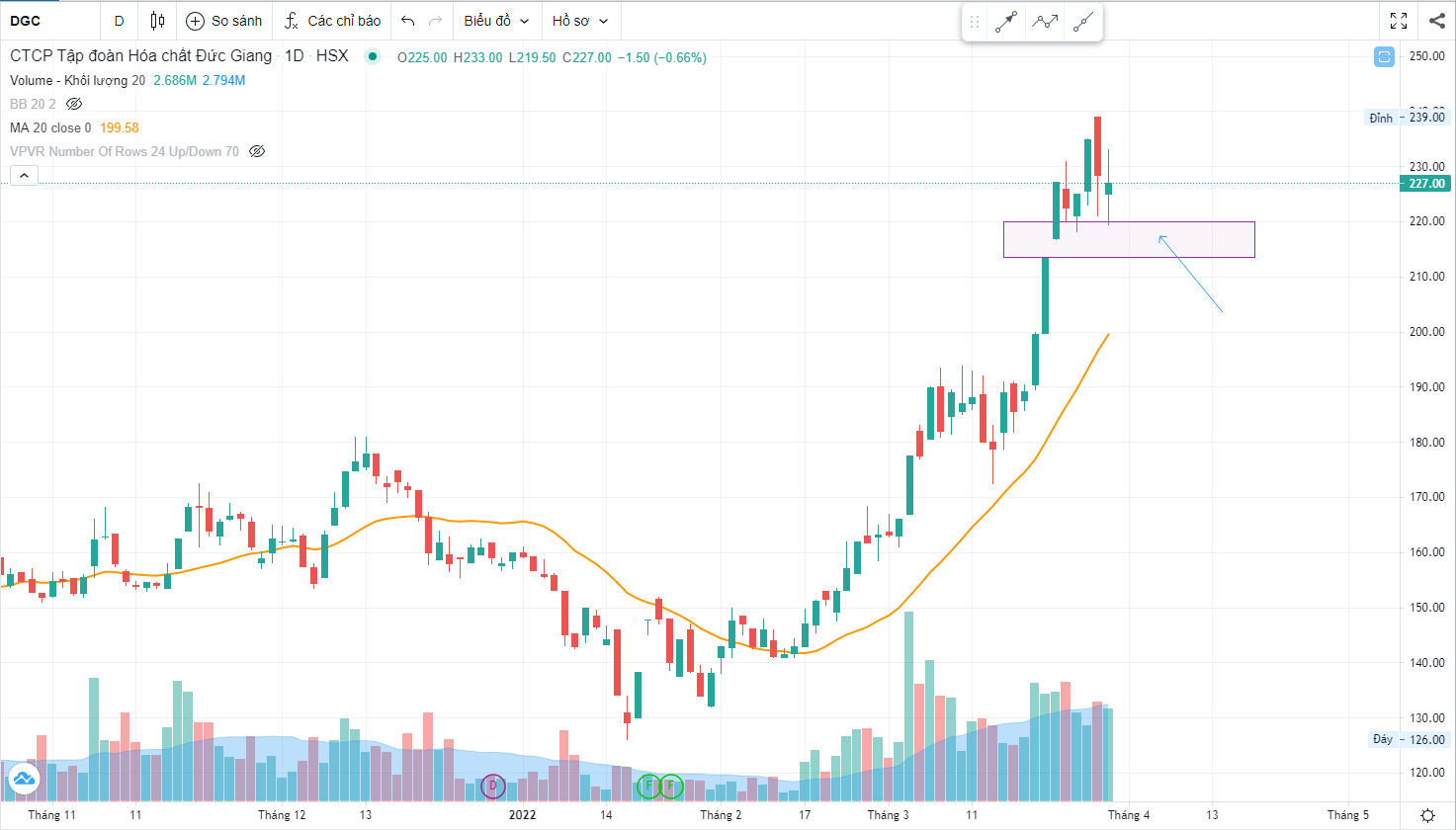The height and width of the screenshot is (830, 1456).
Task: Enter fullscreen chart mode
Action: [x=1399, y=21]
